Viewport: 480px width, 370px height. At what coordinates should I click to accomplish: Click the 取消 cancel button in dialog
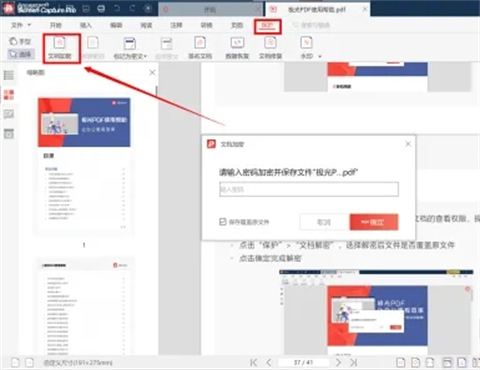[x=324, y=222]
